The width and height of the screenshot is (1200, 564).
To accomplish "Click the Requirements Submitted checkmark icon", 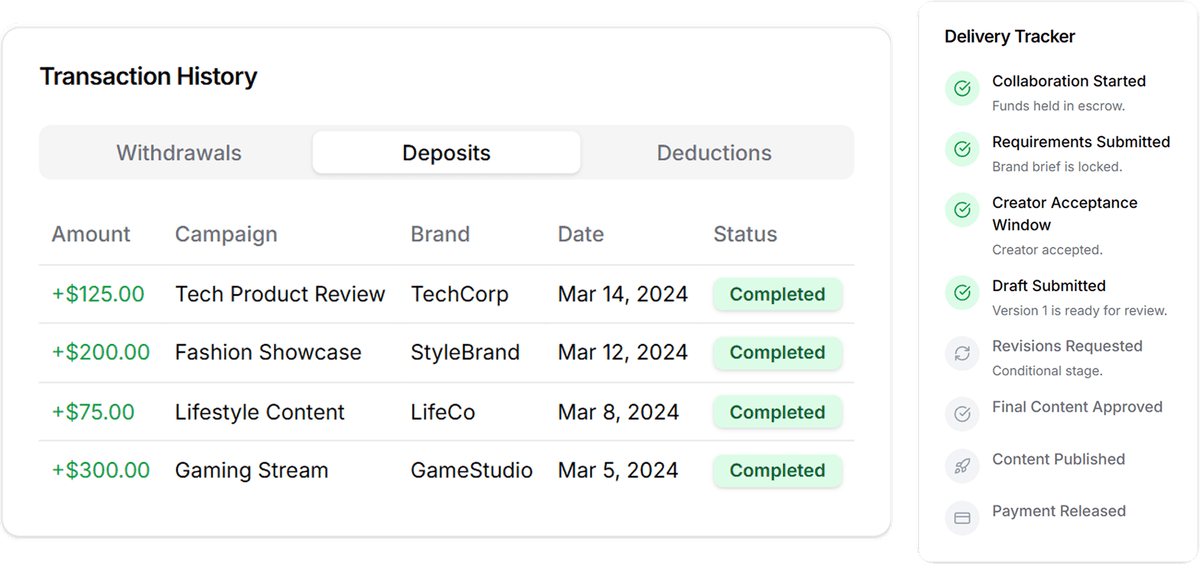I will 962,150.
